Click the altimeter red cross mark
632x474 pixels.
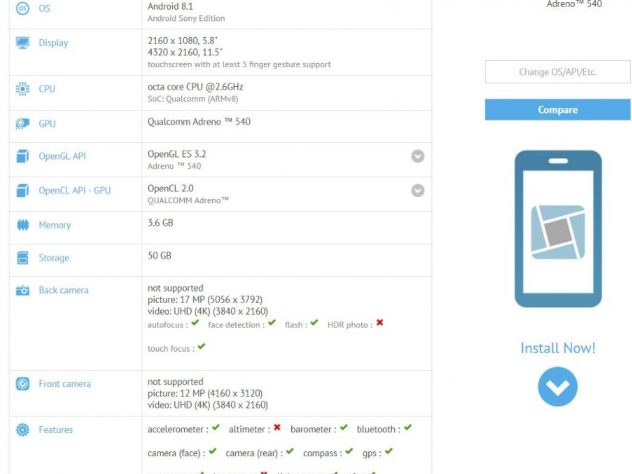click(277, 428)
